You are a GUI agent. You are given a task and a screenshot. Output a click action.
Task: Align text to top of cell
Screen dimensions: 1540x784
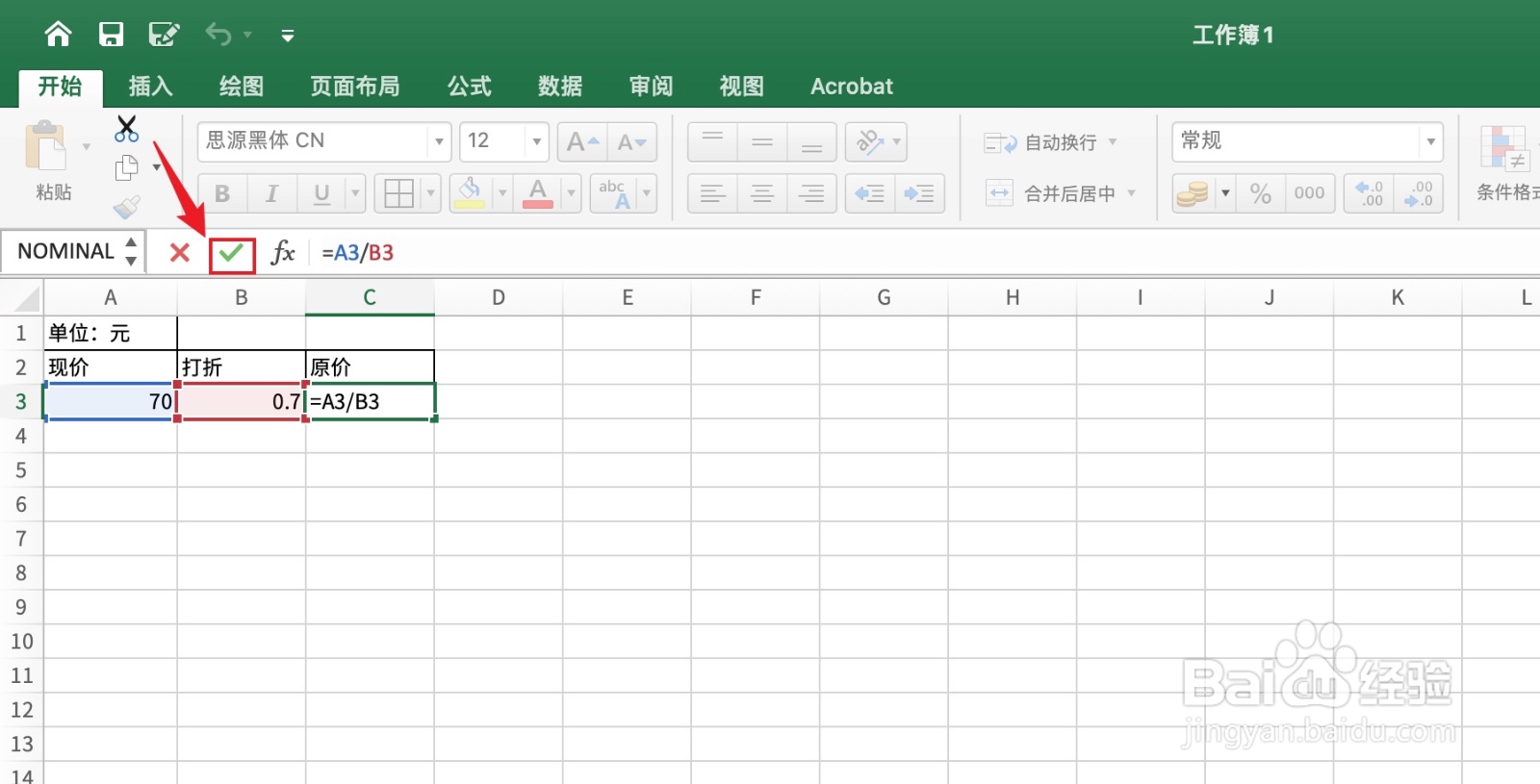click(712, 142)
